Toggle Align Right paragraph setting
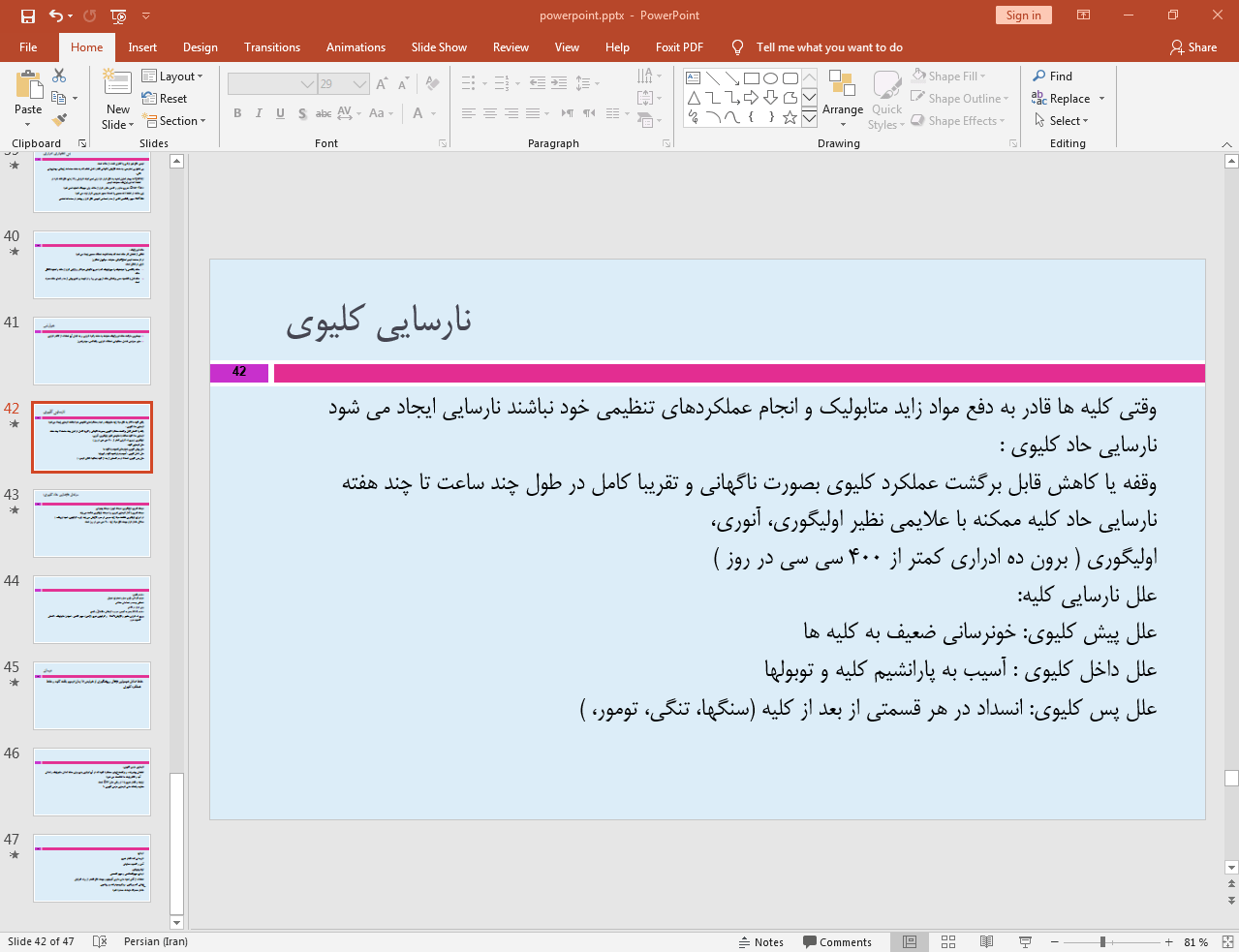 pyautogui.click(x=511, y=113)
